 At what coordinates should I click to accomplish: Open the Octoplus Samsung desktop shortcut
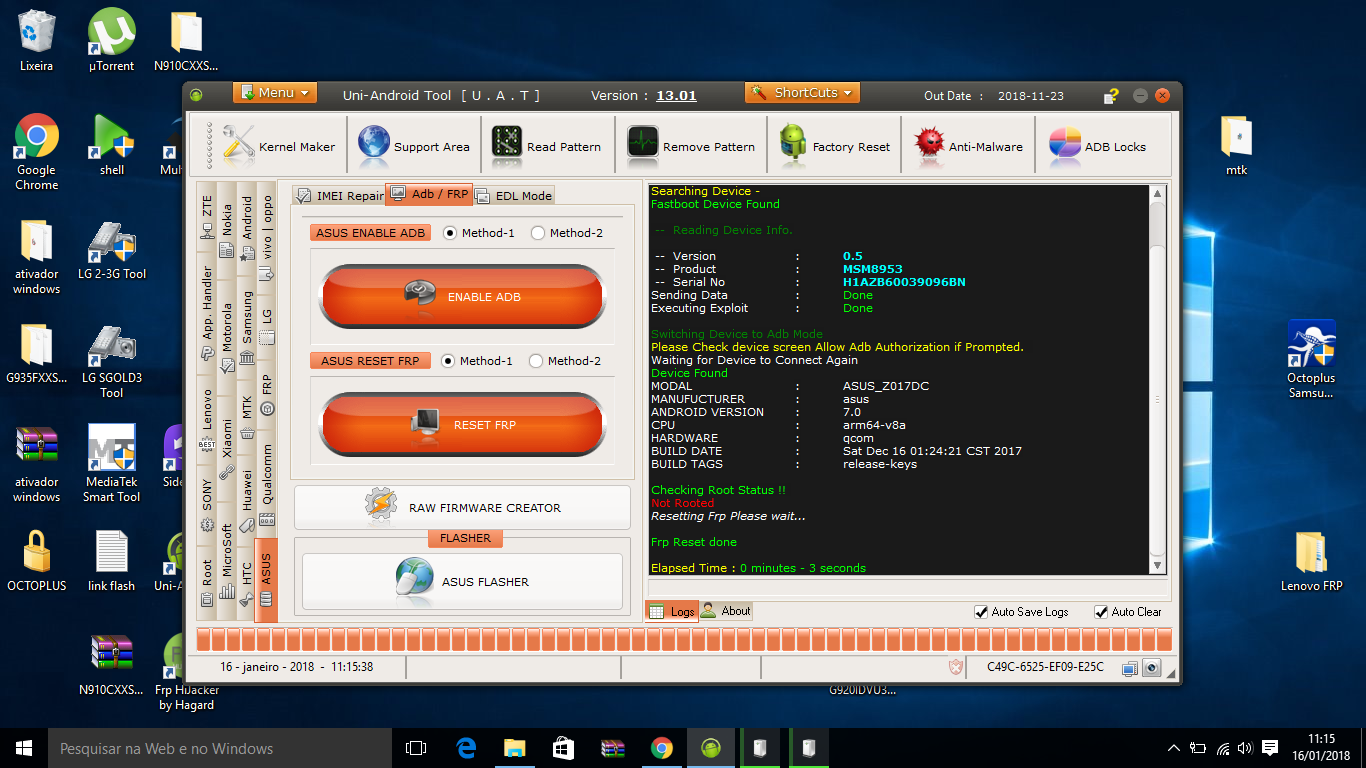point(1311,359)
